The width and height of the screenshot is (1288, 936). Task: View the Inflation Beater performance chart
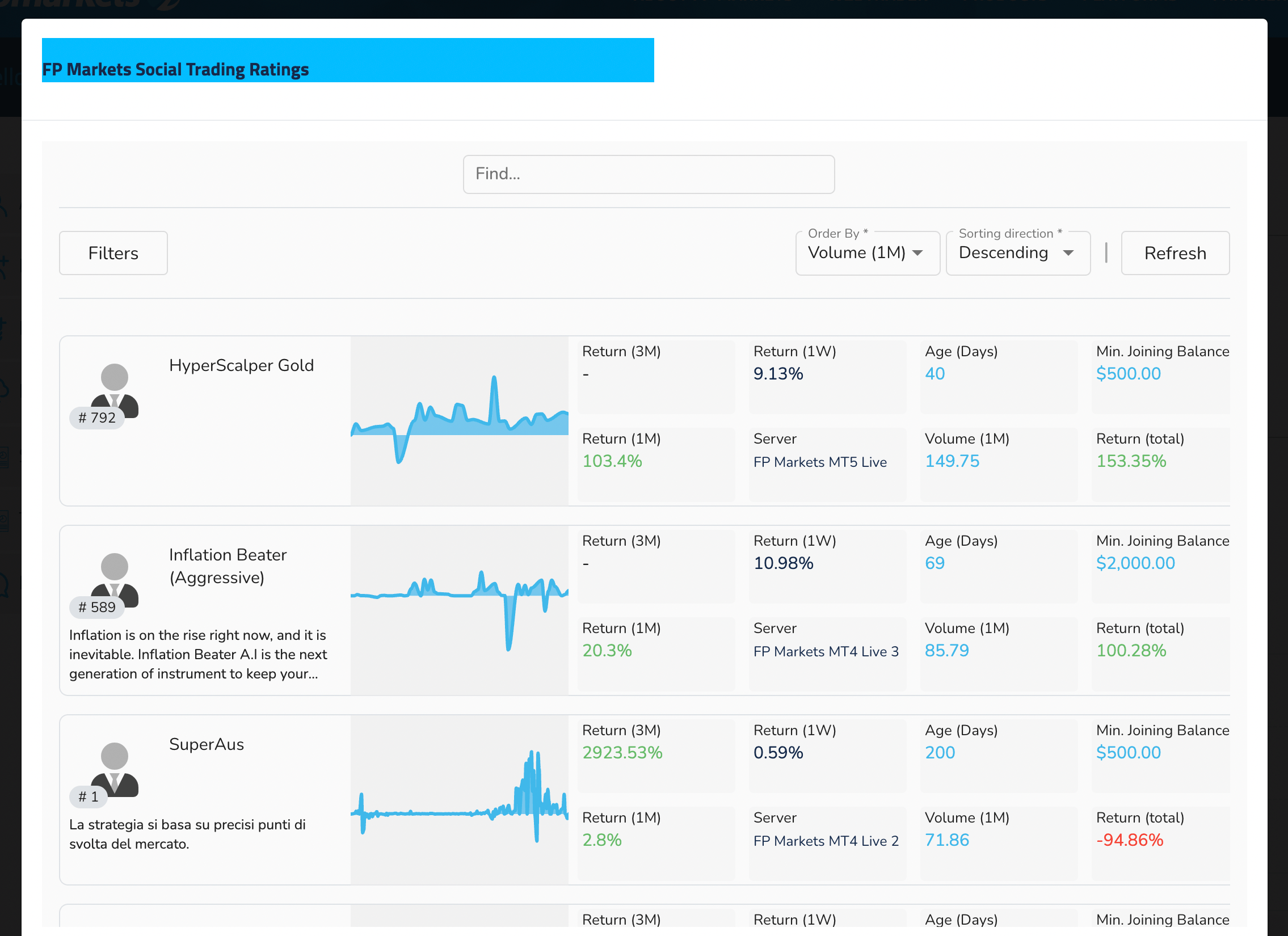click(460, 610)
